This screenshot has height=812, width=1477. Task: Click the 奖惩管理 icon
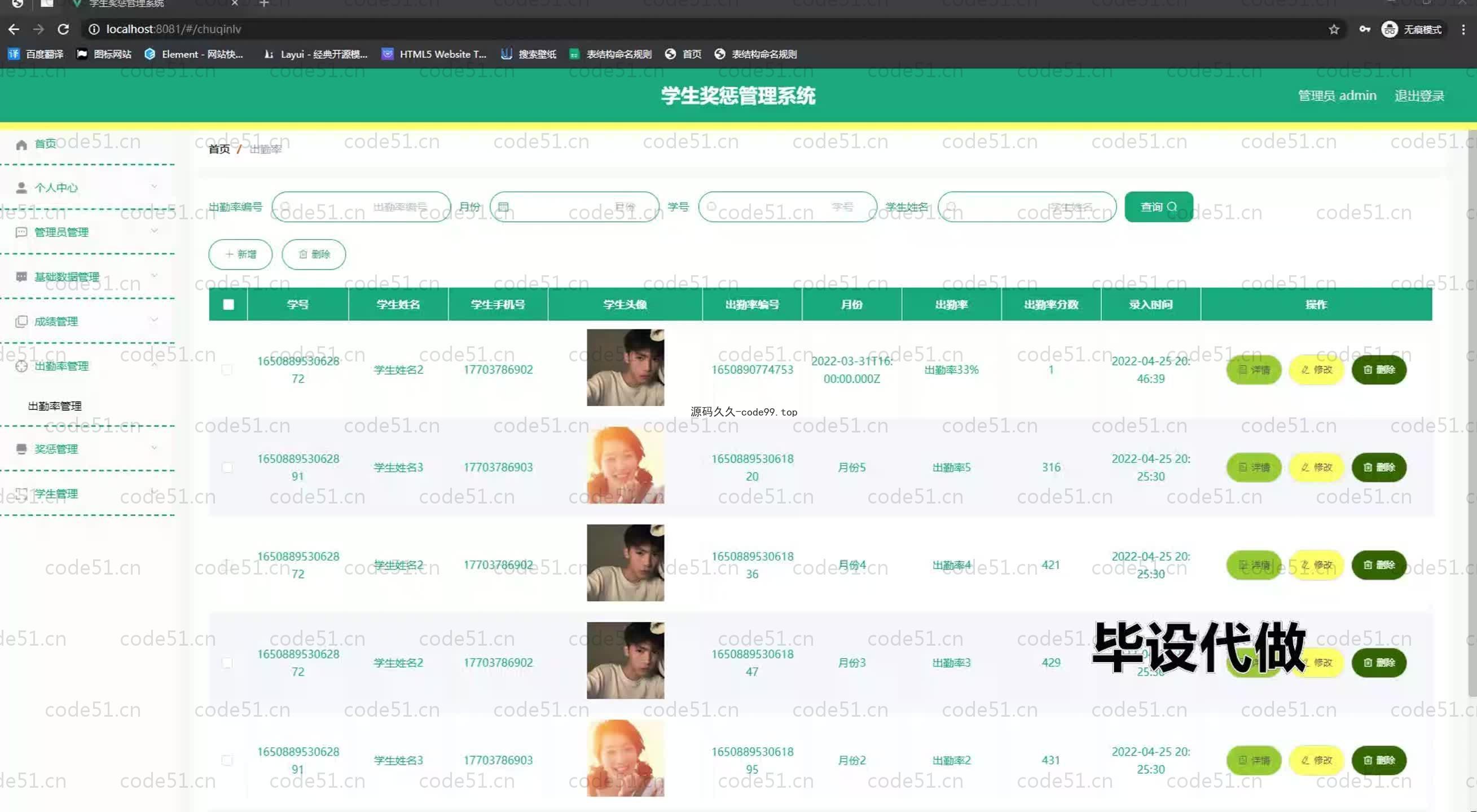[x=21, y=449]
